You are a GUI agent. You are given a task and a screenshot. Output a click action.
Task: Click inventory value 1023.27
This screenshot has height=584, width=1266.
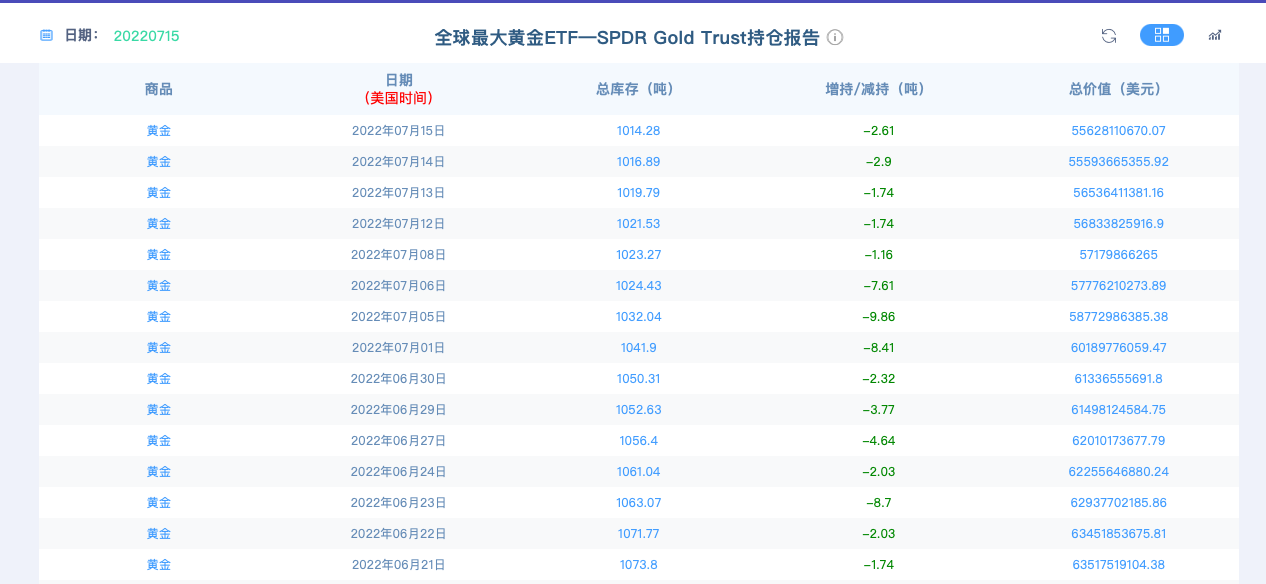(x=639, y=254)
